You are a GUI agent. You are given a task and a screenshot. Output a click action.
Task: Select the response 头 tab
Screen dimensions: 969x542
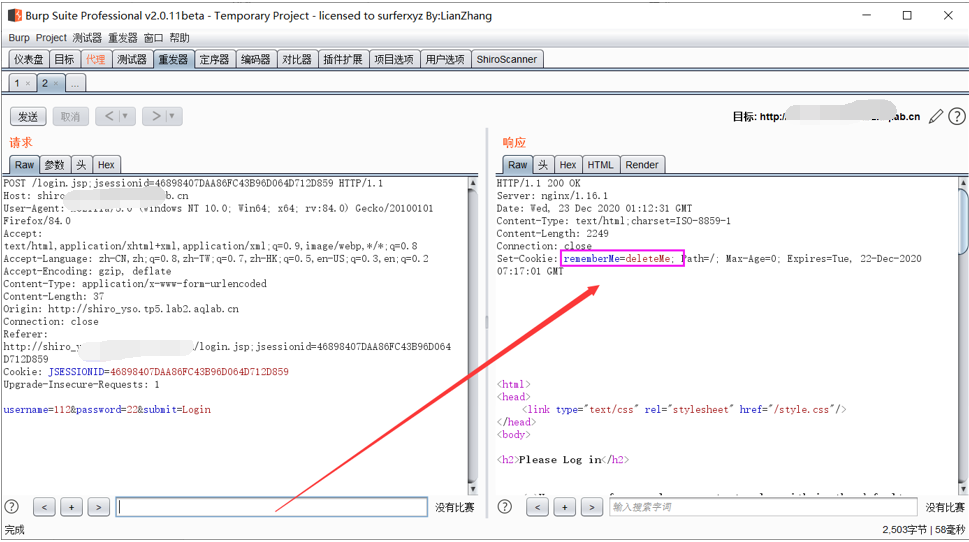pyautogui.click(x=543, y=165)
